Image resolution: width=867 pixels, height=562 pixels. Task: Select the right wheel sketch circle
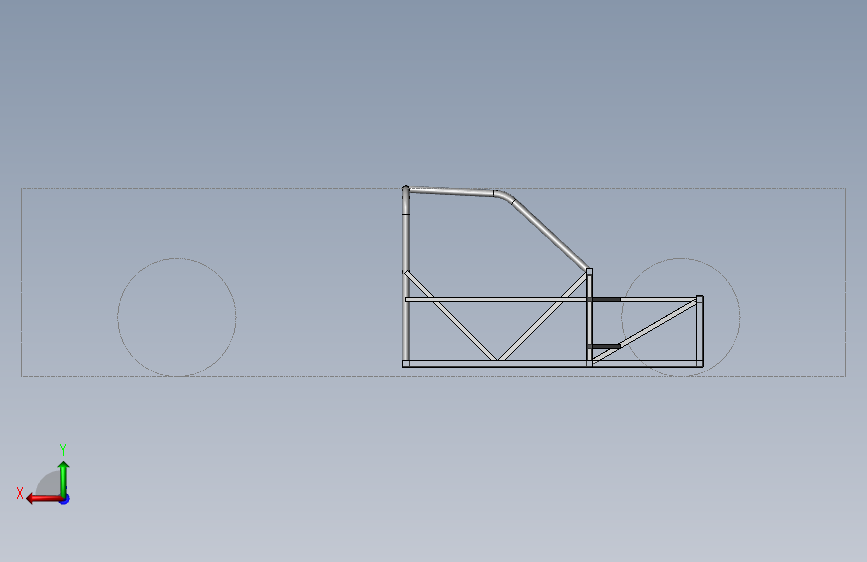point(680,317)
